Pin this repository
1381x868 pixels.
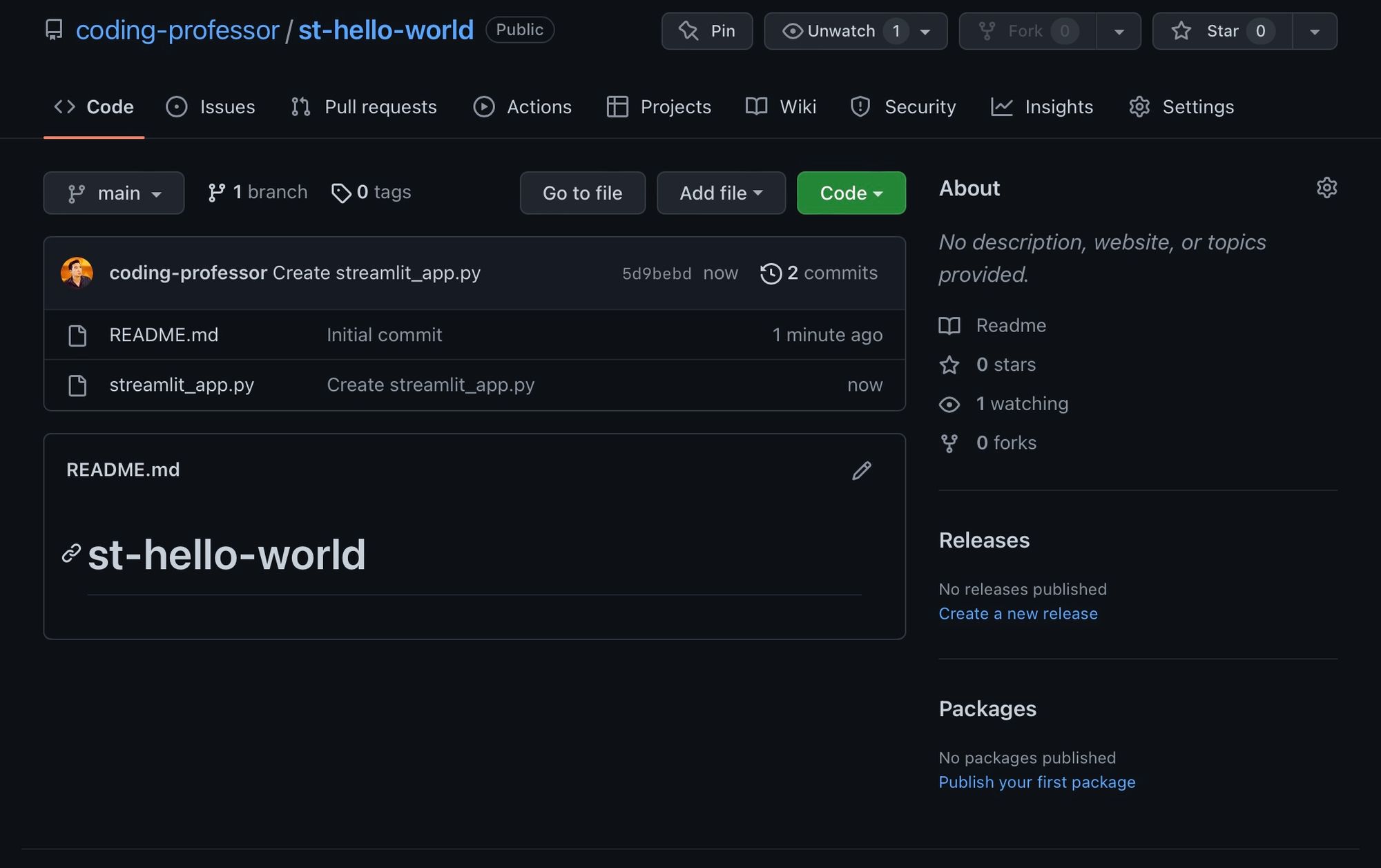706,31
